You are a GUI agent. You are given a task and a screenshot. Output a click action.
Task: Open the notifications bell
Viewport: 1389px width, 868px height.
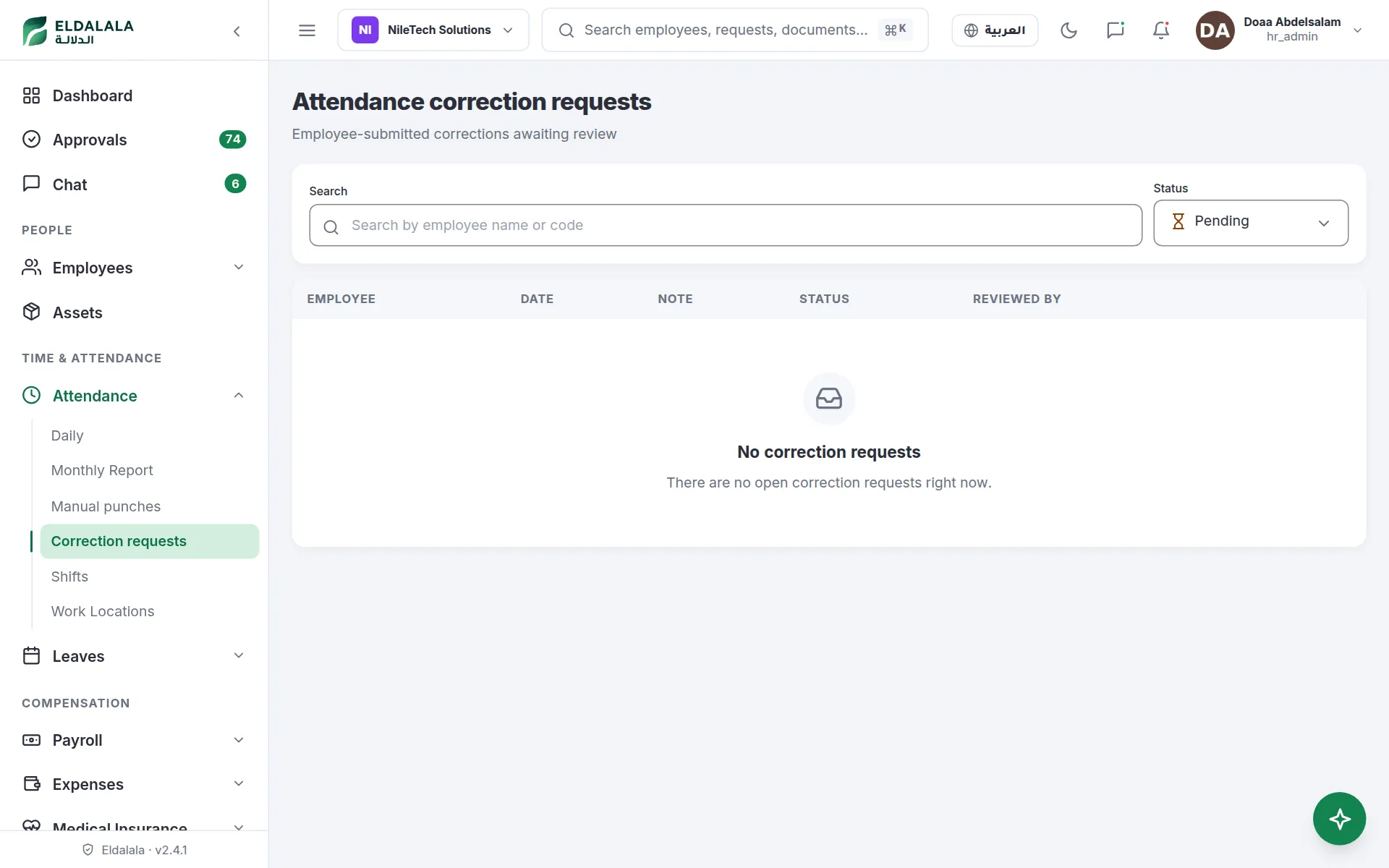pos(1161,30)
